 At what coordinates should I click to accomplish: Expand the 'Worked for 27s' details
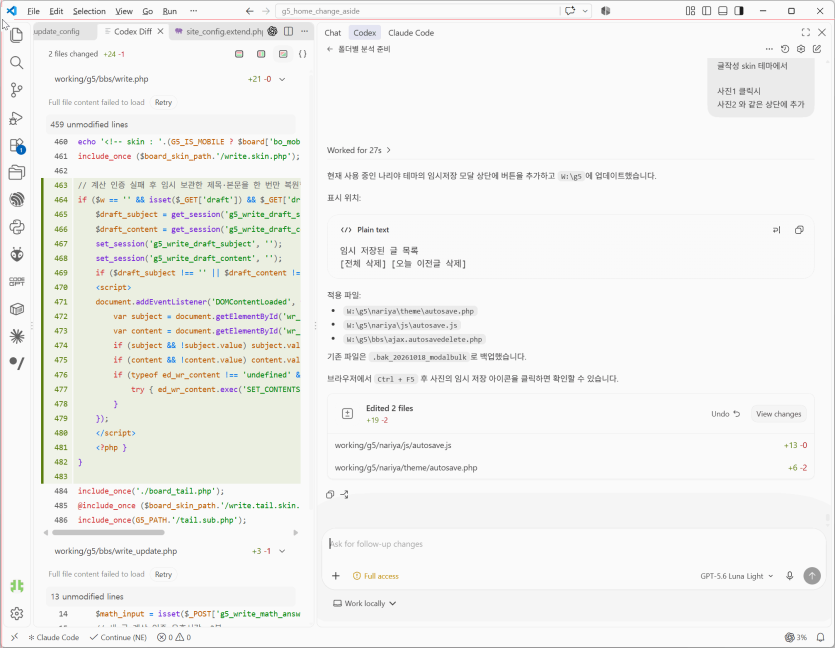359,150
